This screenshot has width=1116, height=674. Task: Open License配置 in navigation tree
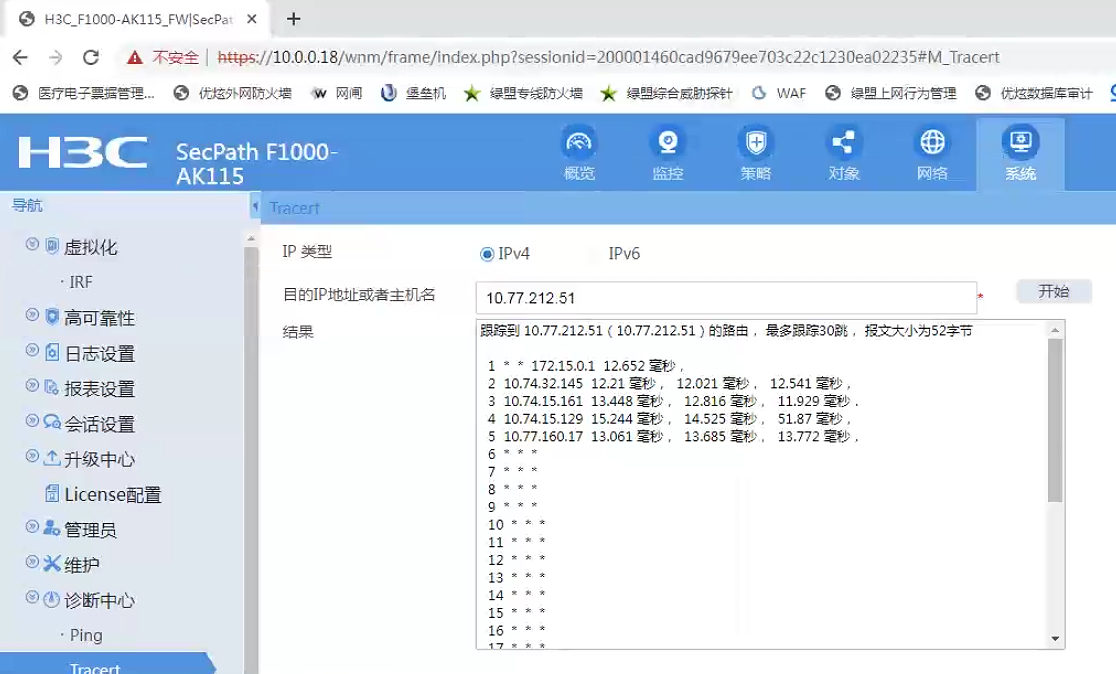(112, 494)
